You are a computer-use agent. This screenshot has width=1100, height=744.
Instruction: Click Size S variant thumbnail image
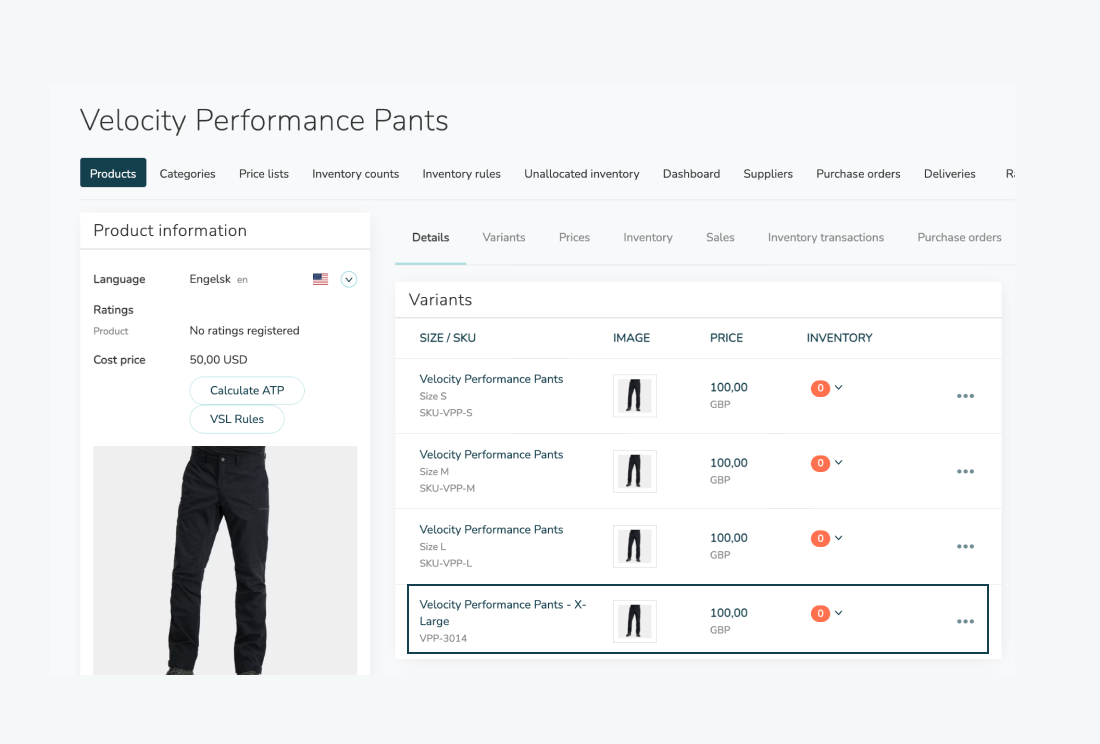coord(634,396)
